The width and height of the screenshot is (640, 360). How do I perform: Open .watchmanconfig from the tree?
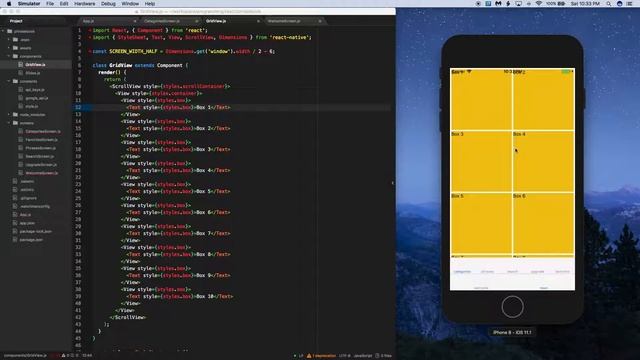point(35,206)
